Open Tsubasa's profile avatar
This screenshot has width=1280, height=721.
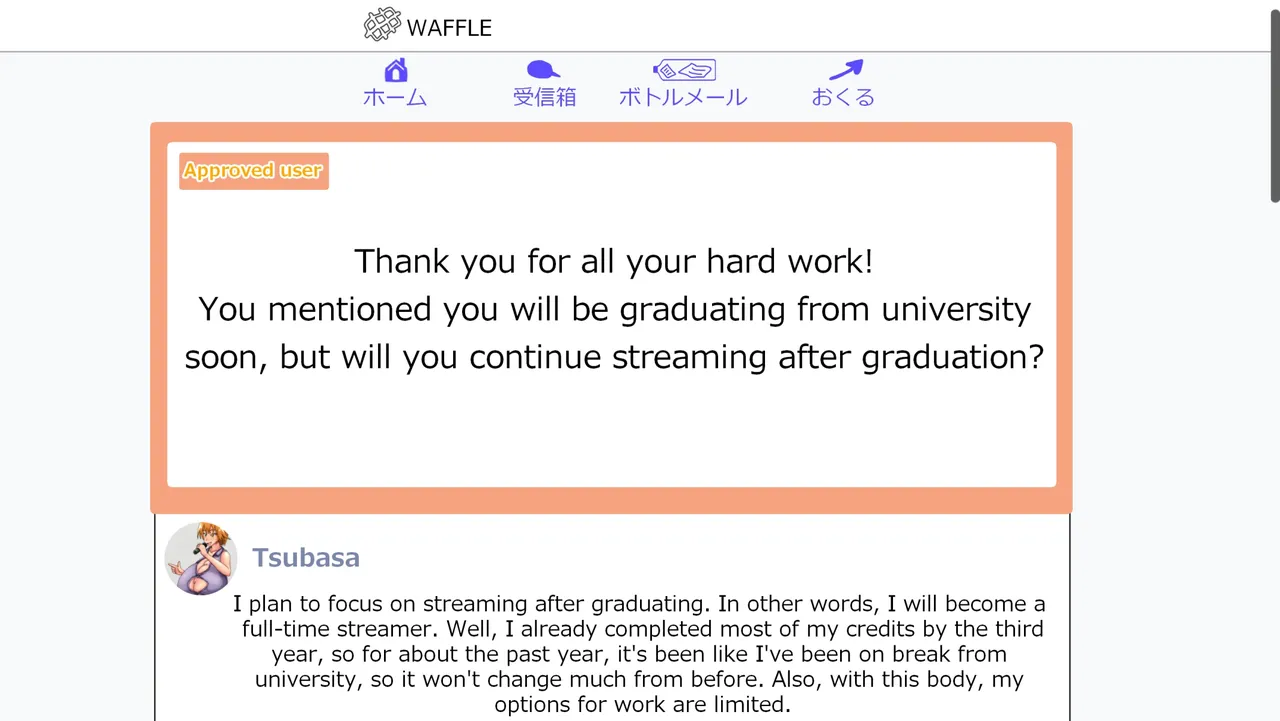(x=201, y=558)
